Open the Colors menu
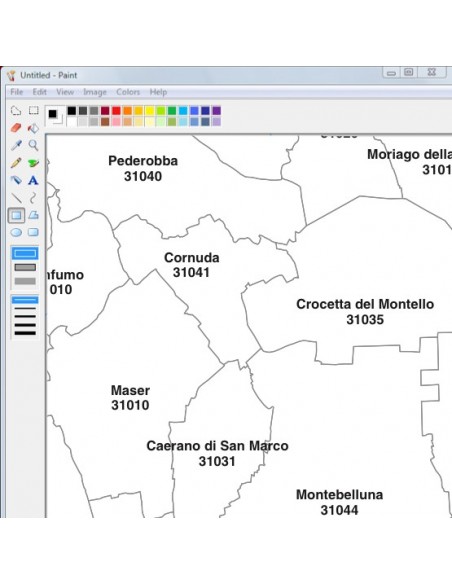The width and height of the screenshot is (452, 584). pyautogui.click(x=128, y=92)
